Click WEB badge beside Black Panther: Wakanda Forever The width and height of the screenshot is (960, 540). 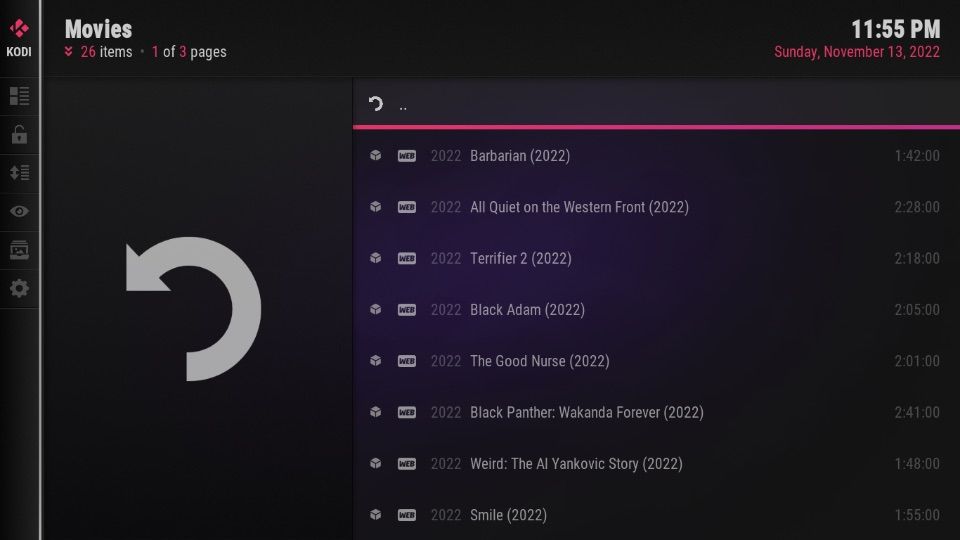coord(407,412)
